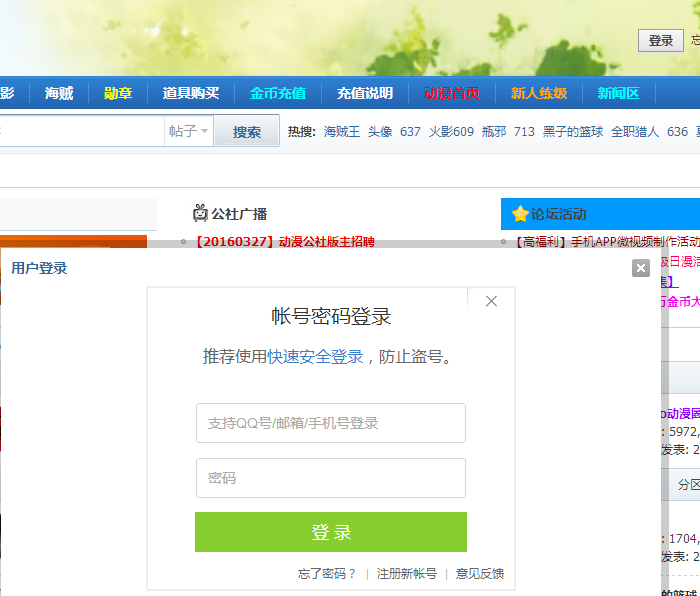
Task: Click the 登录 button in the page header
Action: (x=661, y=41)
